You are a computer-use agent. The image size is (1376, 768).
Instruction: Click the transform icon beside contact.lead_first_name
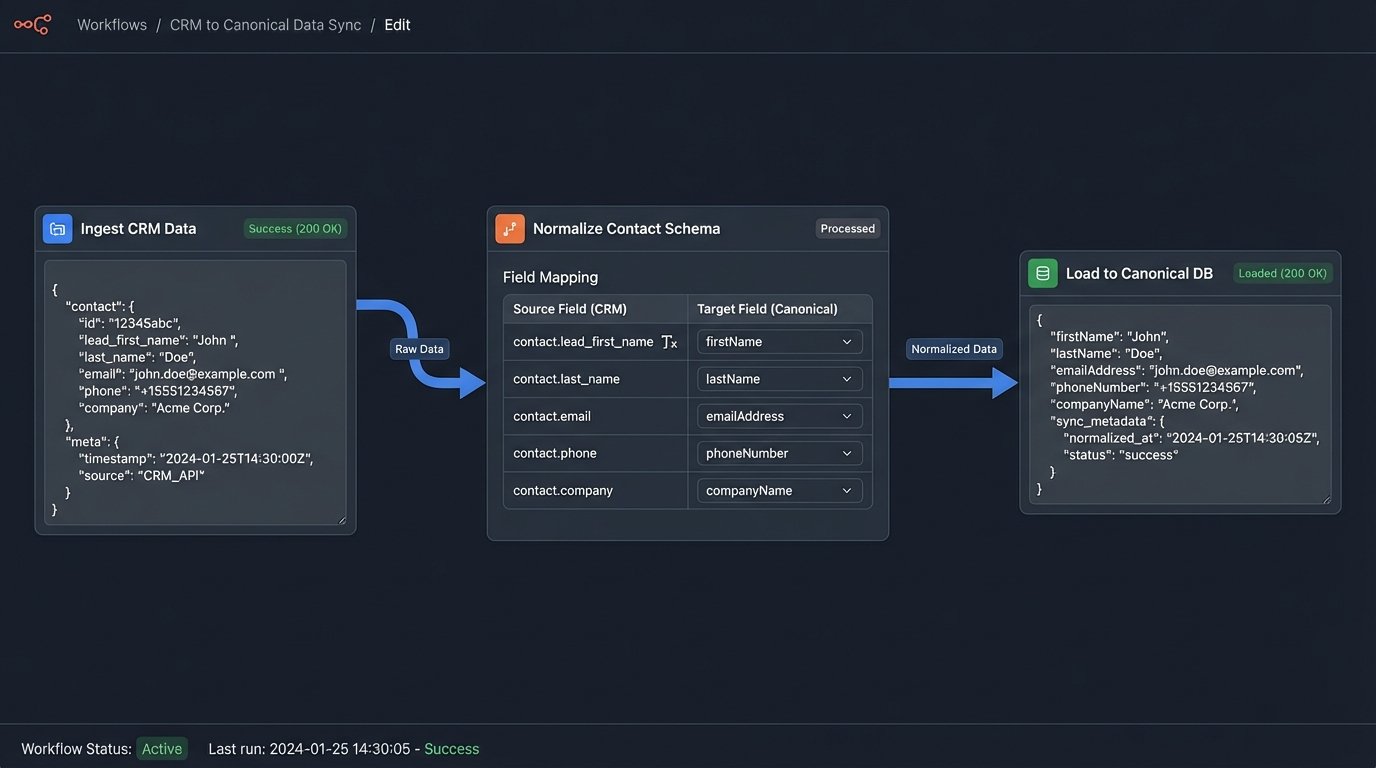click(669, 342)
